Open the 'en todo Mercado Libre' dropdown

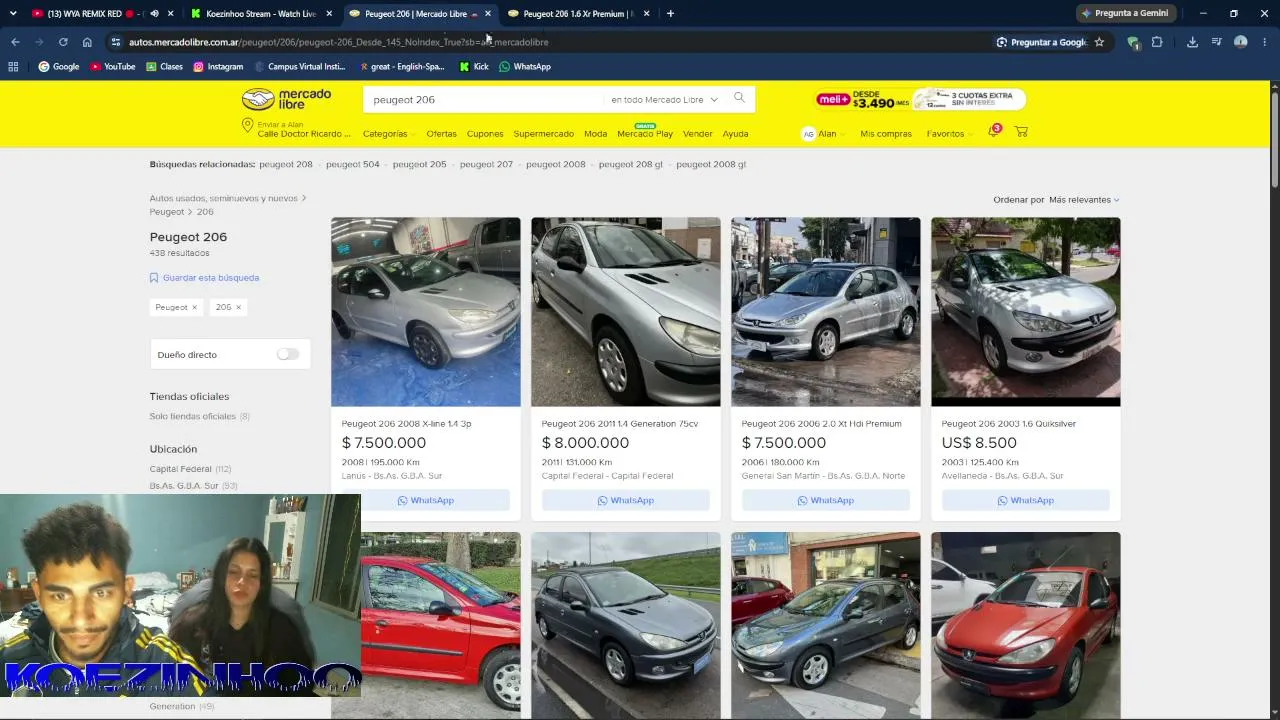point(664,100)
